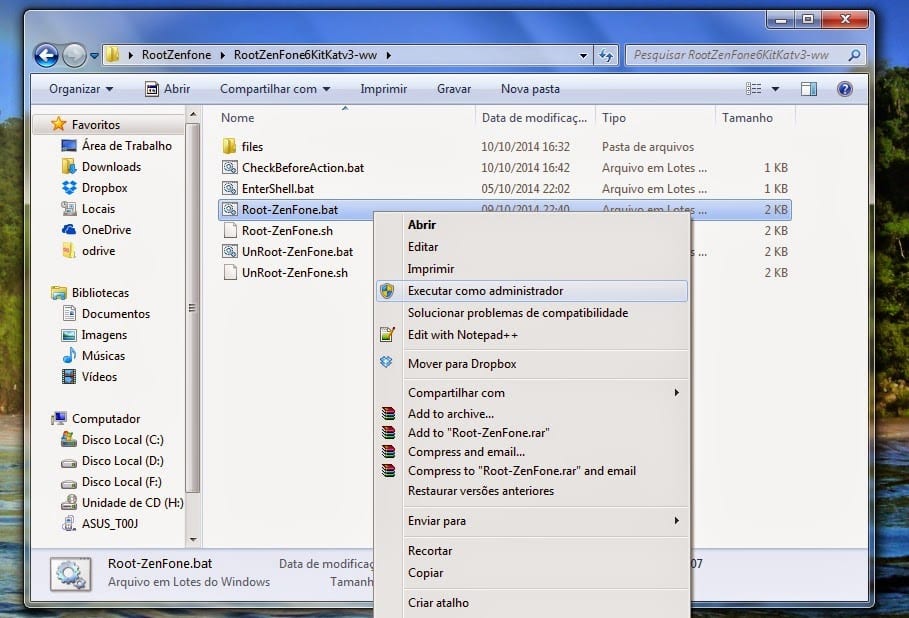Viewport: 909px width, 618px height.
Task: Click the Pesquisar search field
Action: 735,55
